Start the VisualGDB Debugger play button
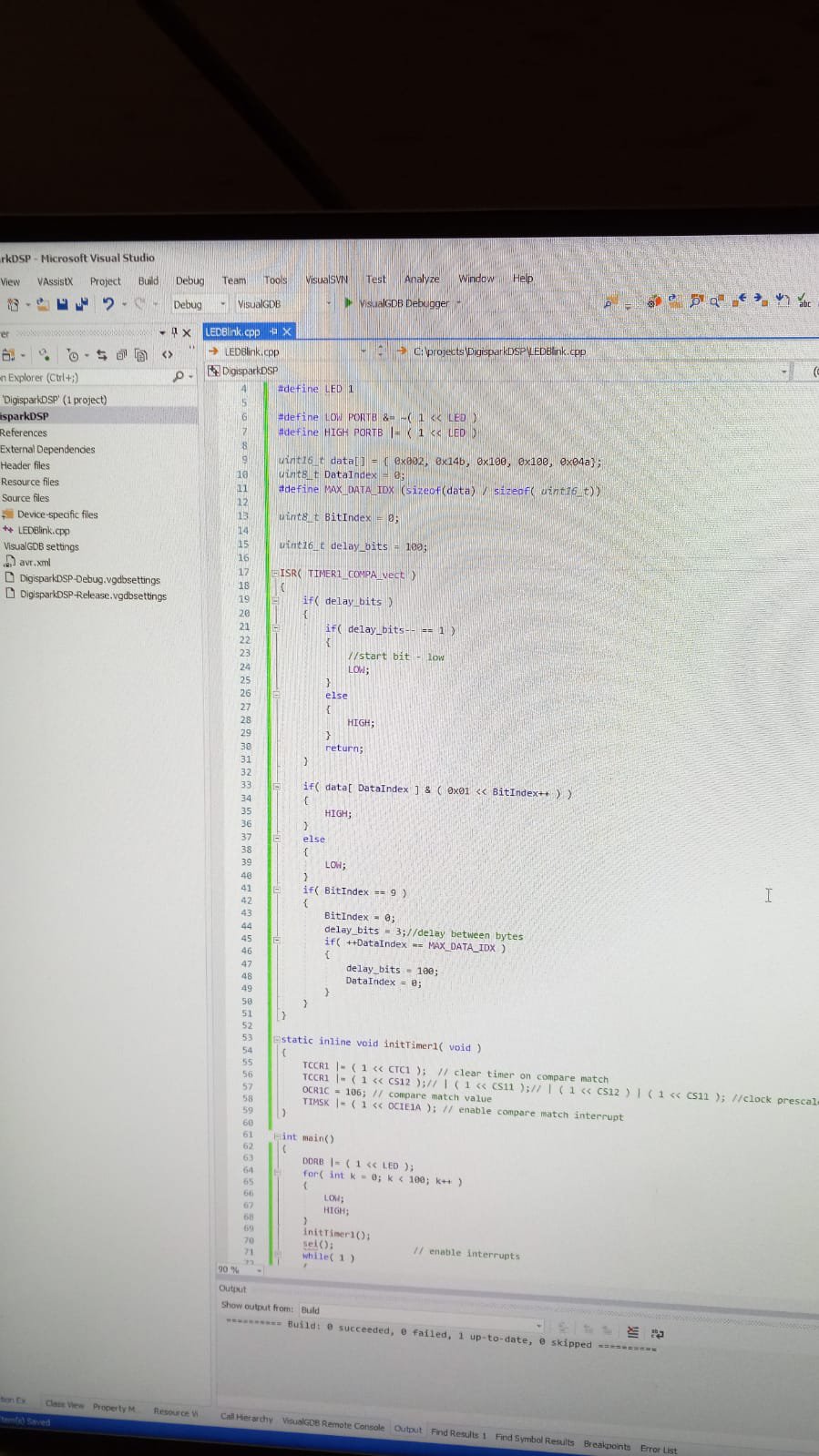 coord(349,303)
